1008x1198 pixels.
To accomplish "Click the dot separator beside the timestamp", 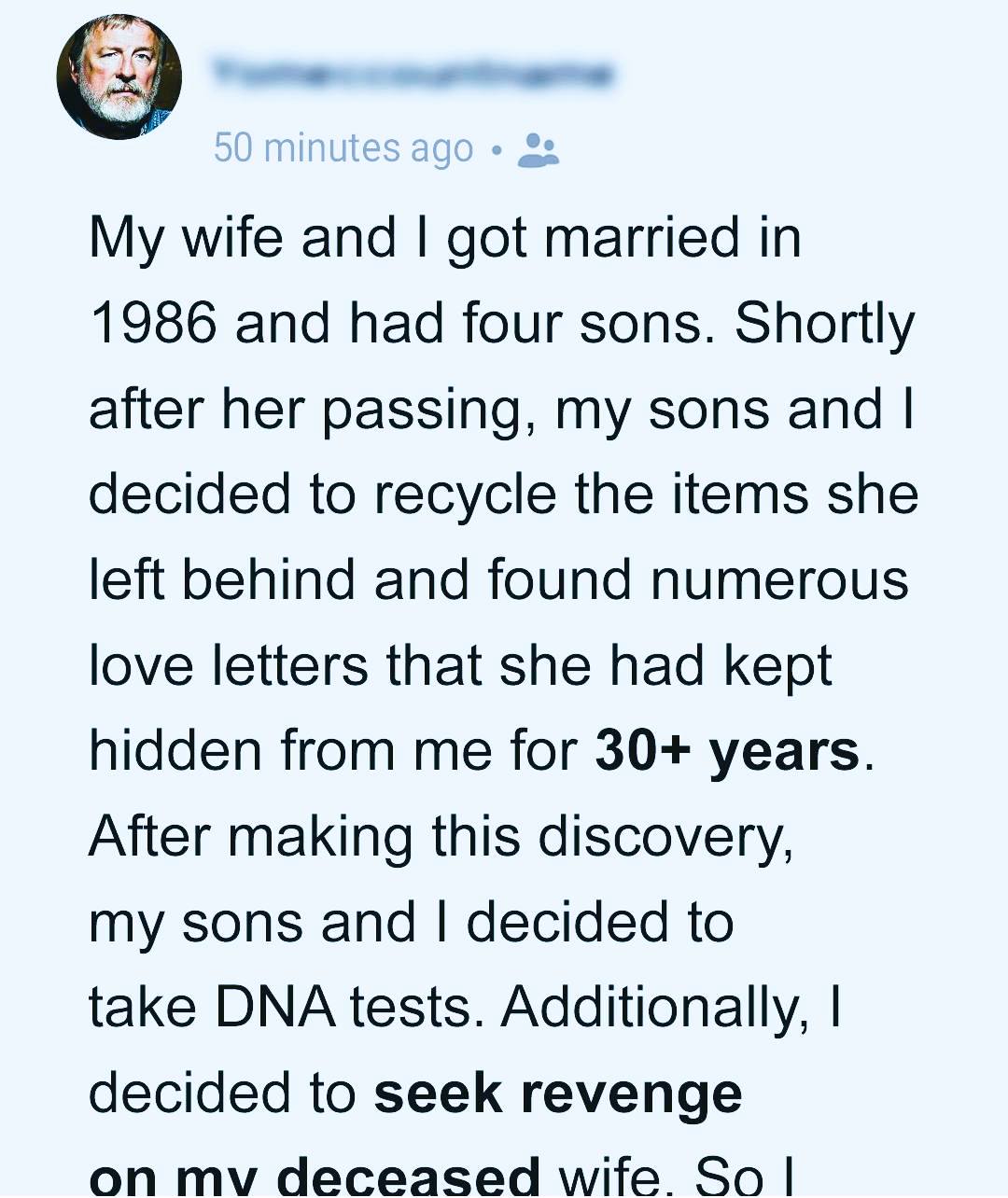I will click(496, 150).
